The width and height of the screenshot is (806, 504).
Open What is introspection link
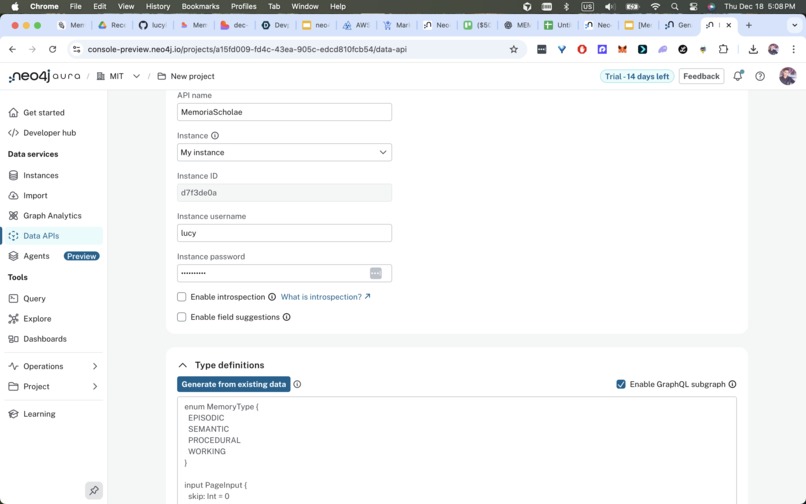click(325, 297)
